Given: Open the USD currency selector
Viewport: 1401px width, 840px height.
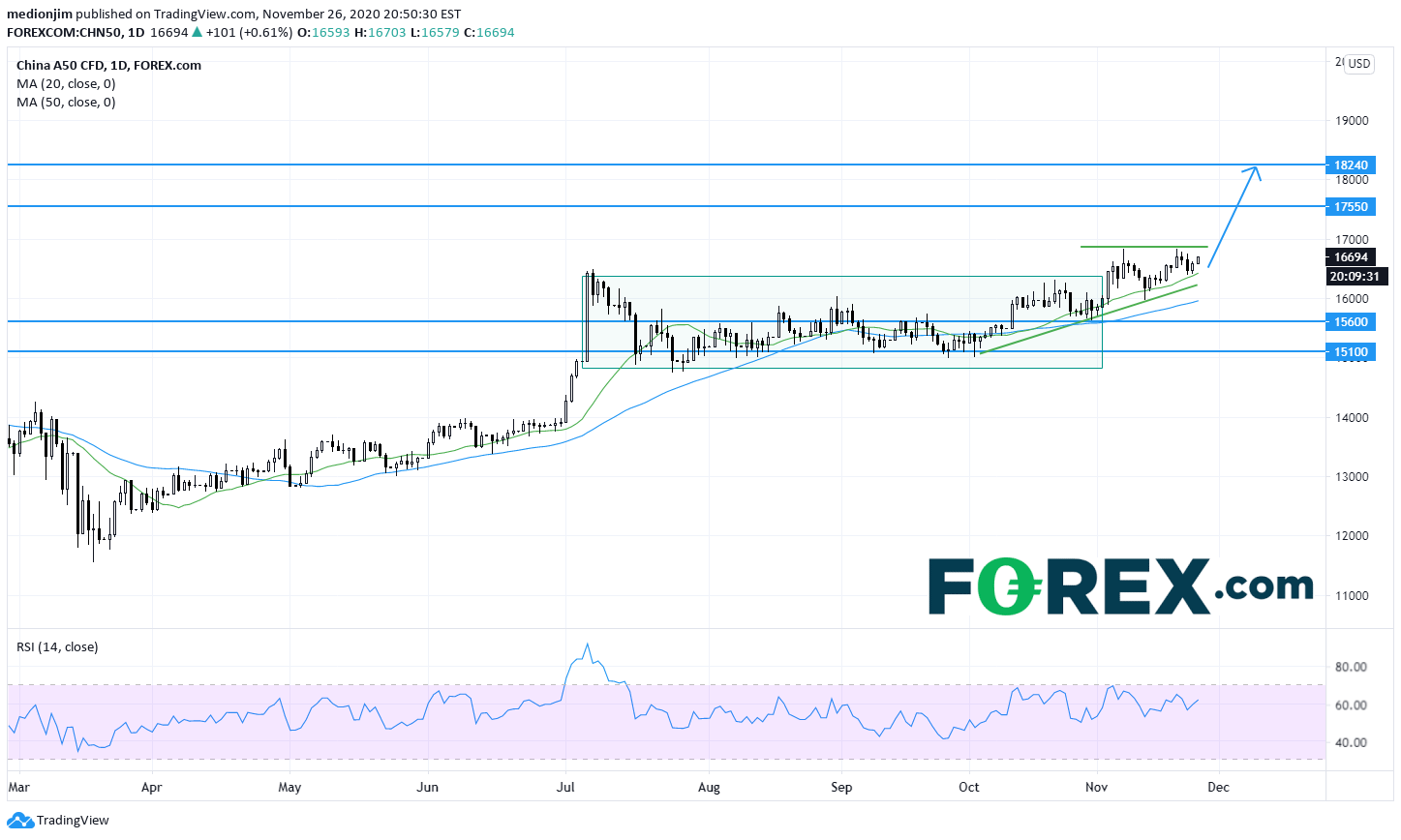Looking at the screenshot, I should 1359,64.
